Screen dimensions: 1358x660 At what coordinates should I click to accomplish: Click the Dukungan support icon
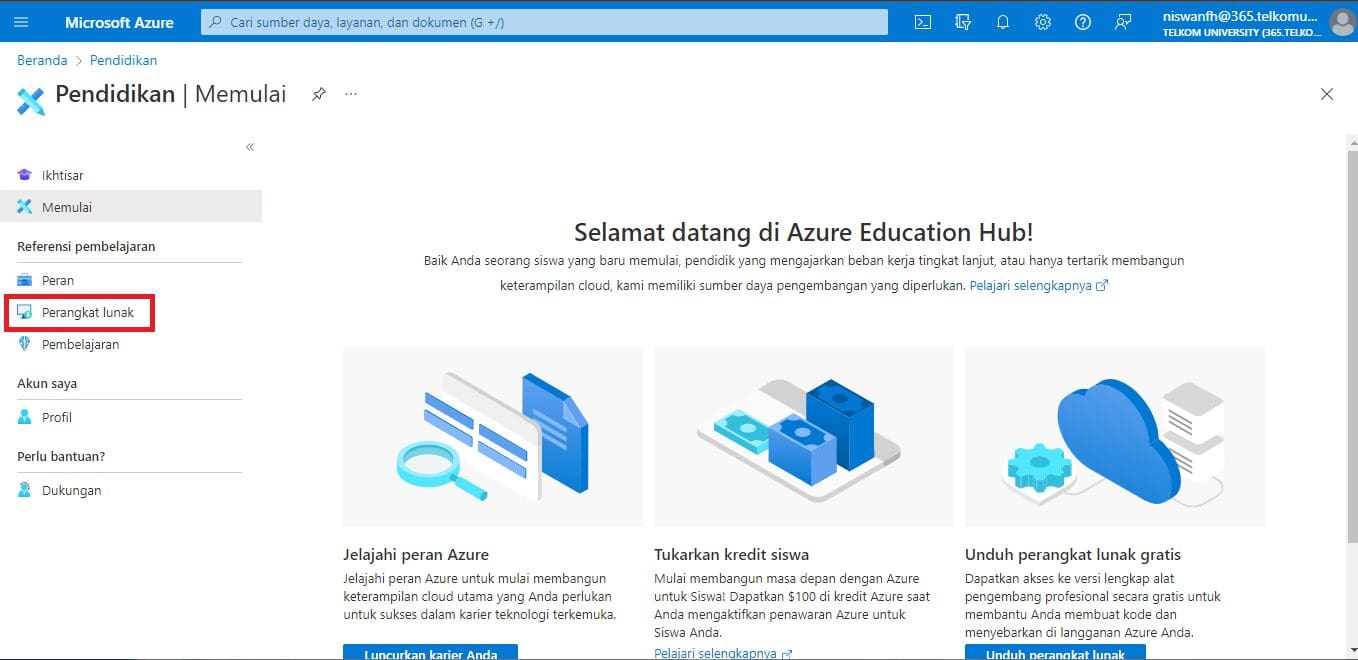pyautogui.click(x=25, y=490)
